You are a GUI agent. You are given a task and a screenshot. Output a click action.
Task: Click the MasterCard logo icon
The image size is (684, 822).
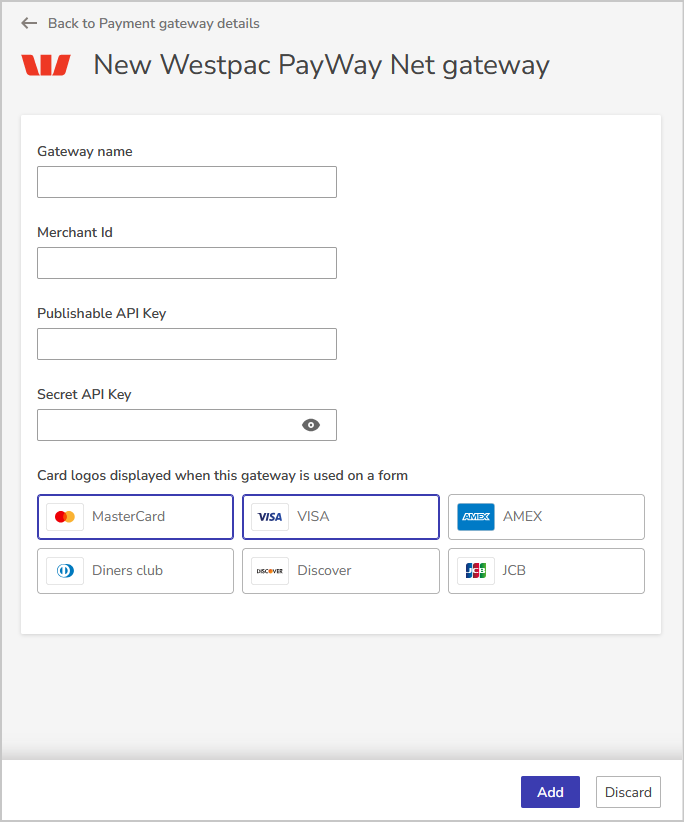[x=65, y=517]
